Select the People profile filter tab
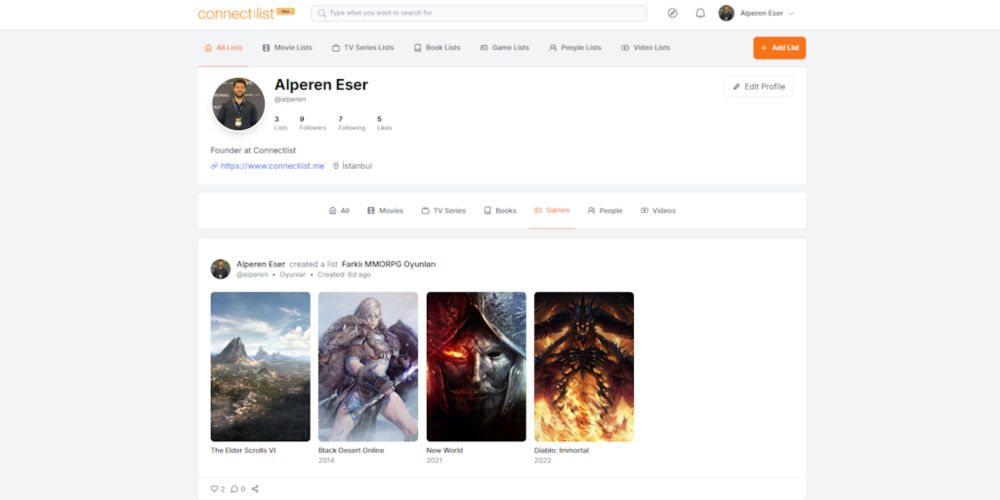The width and height of the screenshot is (1000, 500). (x=605, y=210)
